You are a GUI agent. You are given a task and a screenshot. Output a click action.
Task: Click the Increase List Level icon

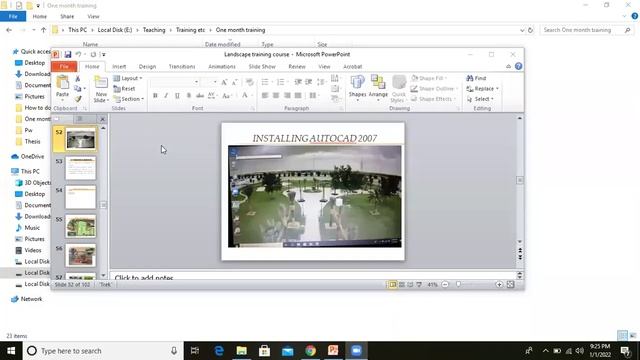[x=309, y=82]
